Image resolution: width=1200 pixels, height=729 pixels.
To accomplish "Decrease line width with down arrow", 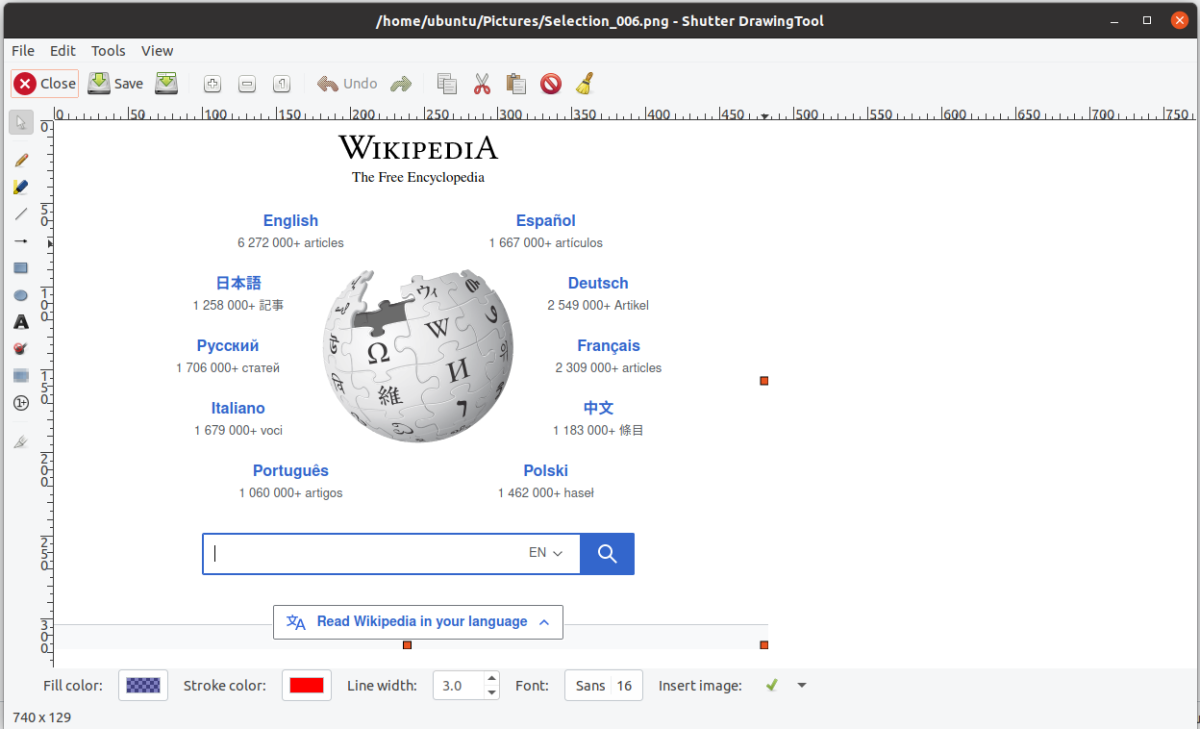I will click(491, 693).
